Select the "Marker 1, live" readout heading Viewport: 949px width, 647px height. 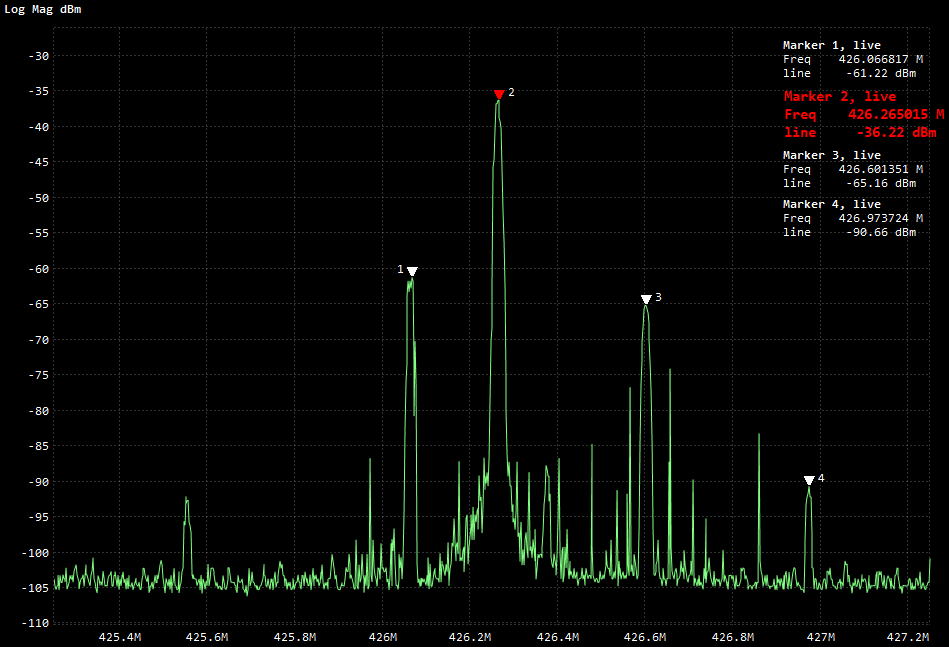click(x=831, y=45)
